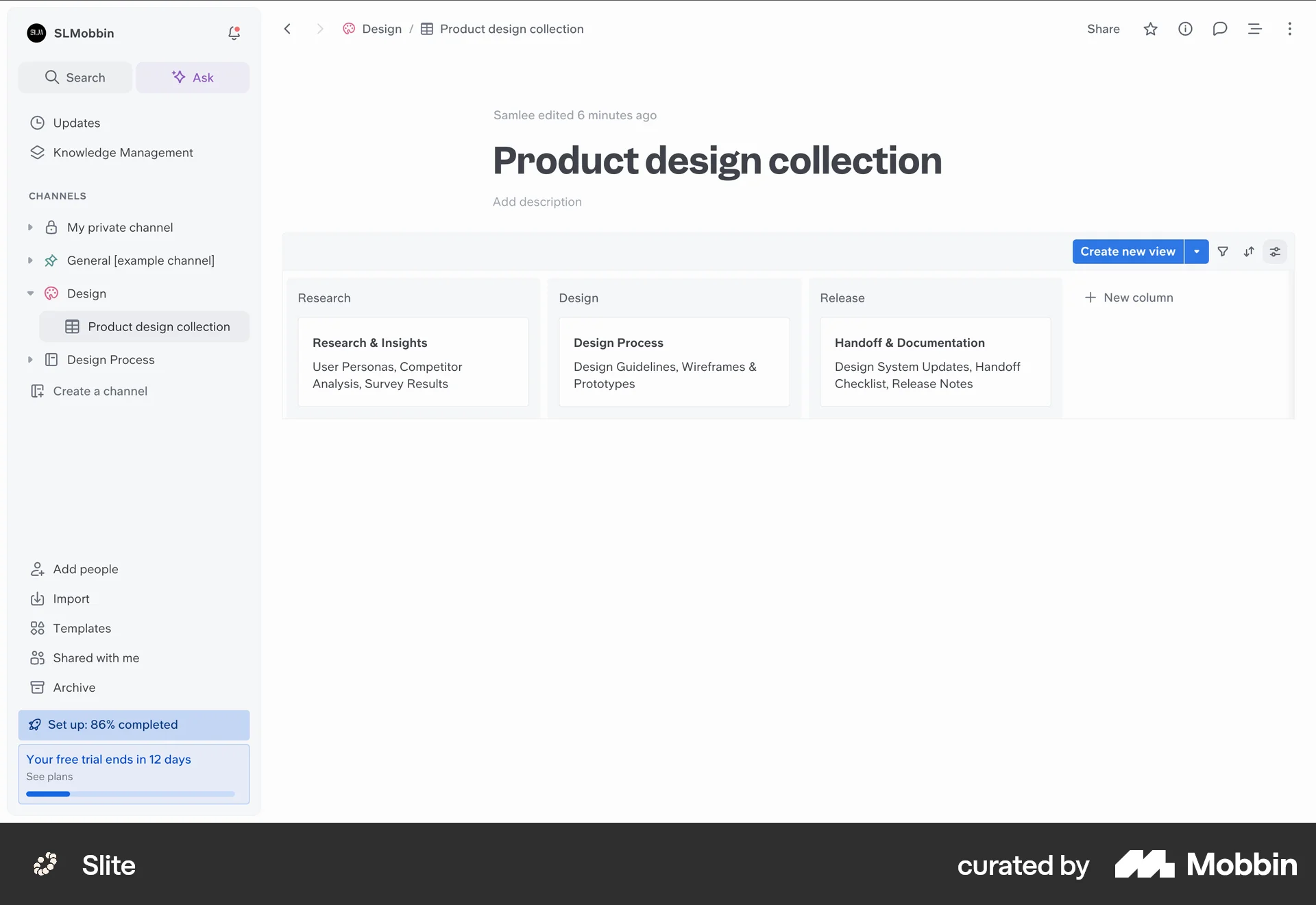Select Knowledge Management in the sidebar

point(123,152)
